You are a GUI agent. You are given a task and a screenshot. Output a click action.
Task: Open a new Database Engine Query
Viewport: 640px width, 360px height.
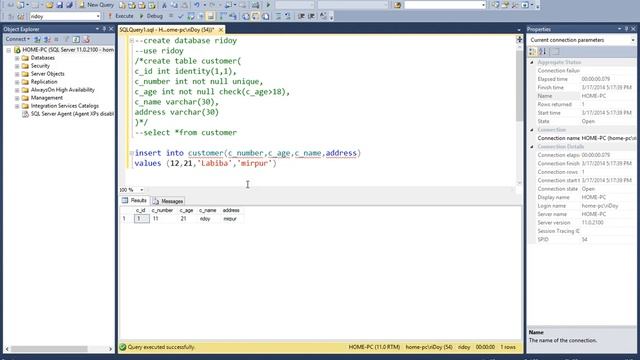pos(122,5)
